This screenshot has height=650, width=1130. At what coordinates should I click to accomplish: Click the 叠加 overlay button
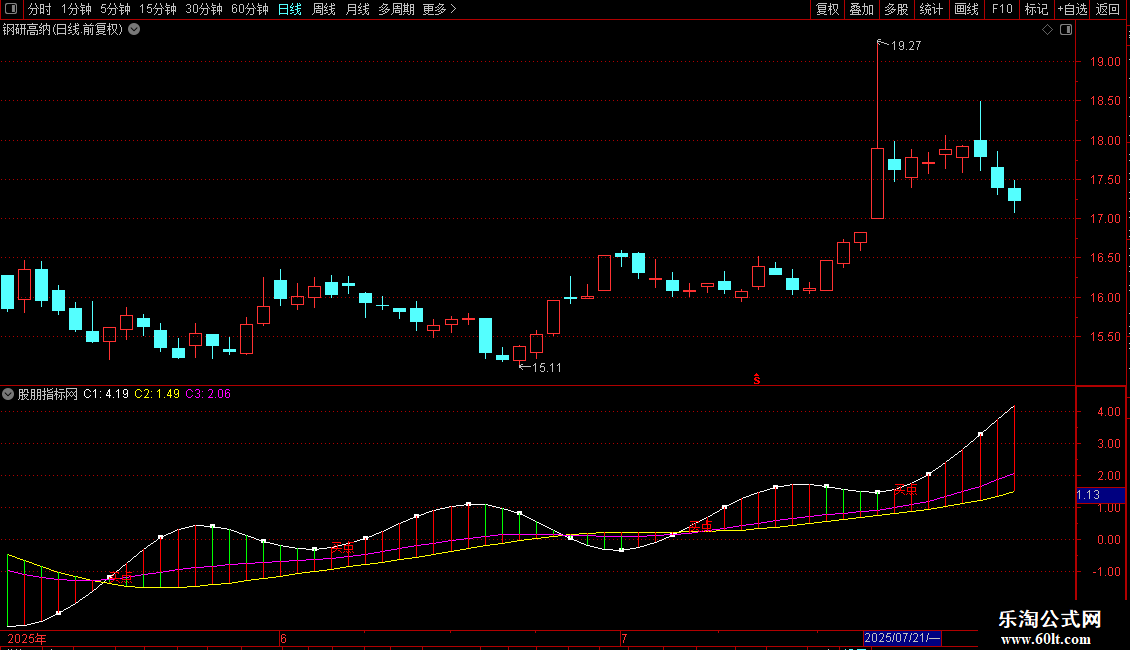click(862, 9)
